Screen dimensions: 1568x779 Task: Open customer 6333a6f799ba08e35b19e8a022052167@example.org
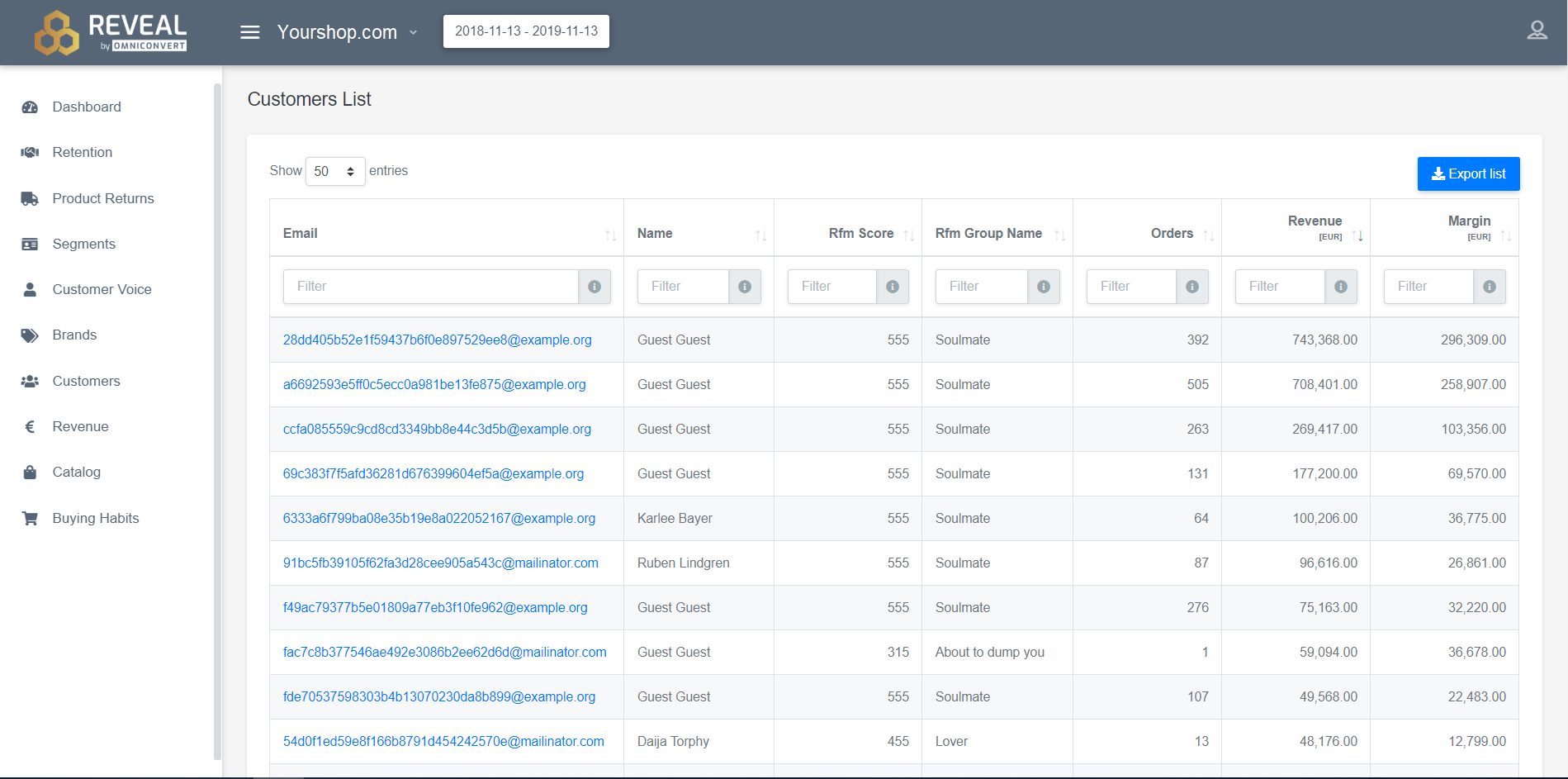click(439, 518)
